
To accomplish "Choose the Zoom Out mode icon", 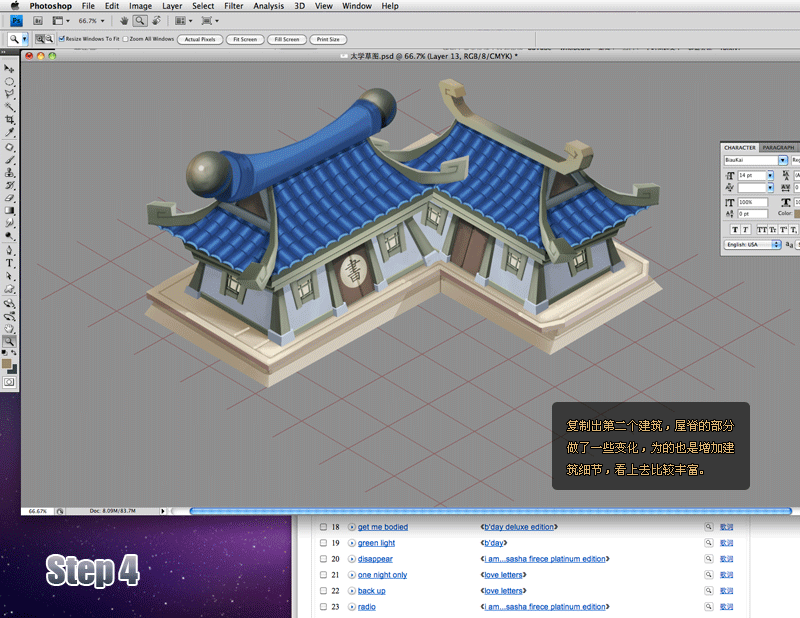I will 49,39.
